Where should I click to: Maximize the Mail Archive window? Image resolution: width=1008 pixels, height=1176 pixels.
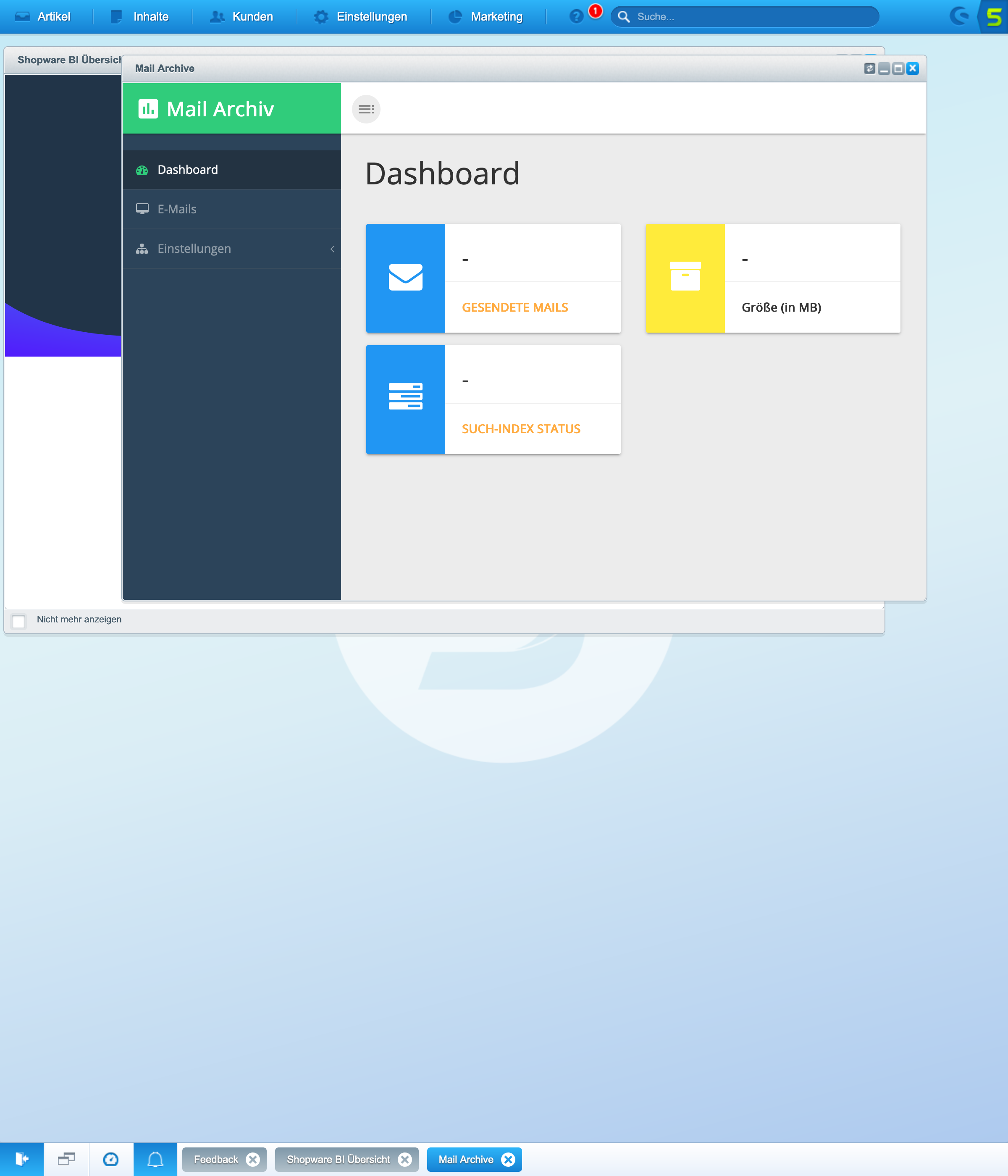898,69
